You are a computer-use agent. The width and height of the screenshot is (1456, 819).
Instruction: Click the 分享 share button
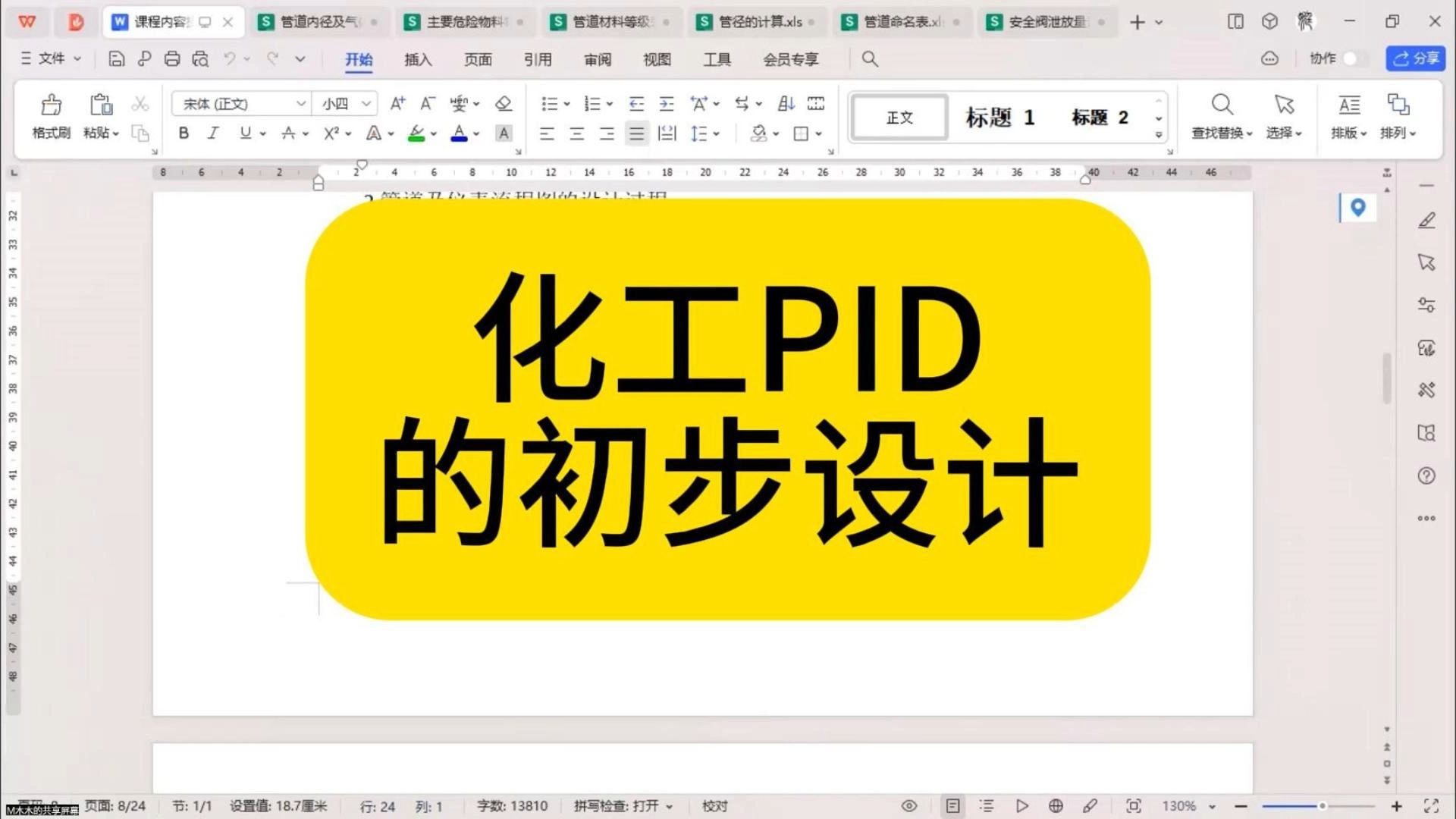tap(1415, 58)
